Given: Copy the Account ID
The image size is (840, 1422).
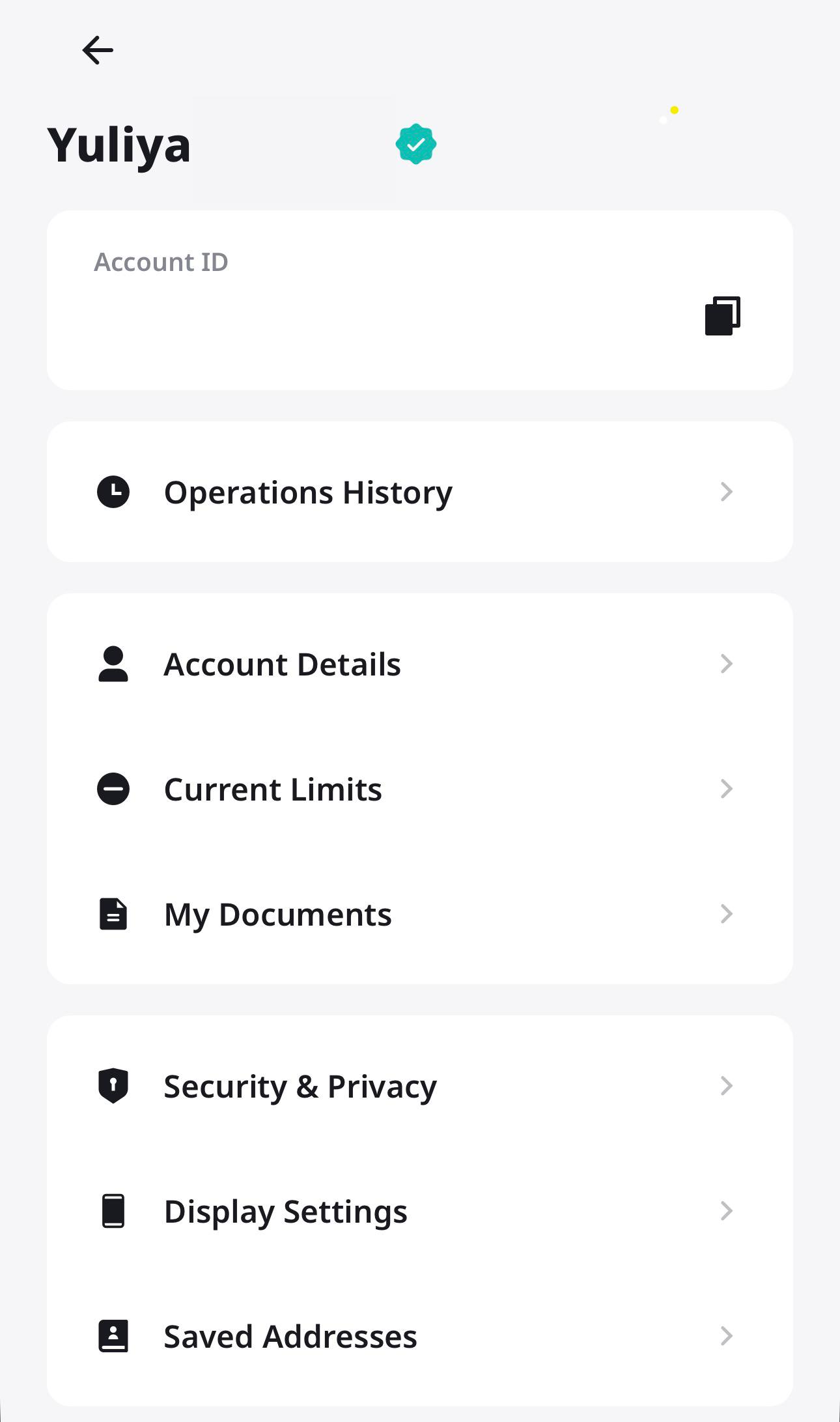Looking at the screenshot, I should (723, 316).
